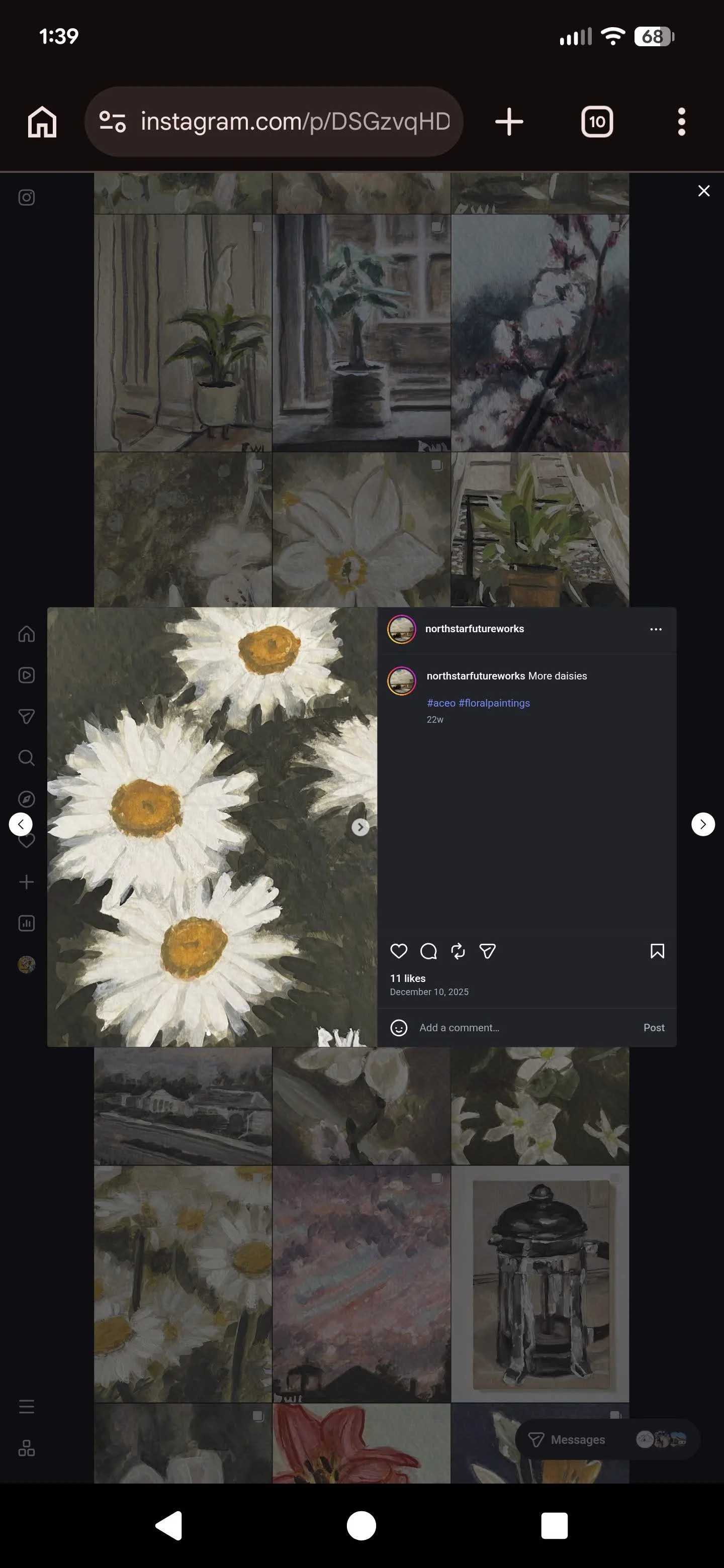Image resolution: width=724 pixels, height=1568 pixels.
Task: Click the Instagram logo in the sidebar
Action: tap(27, 197)
